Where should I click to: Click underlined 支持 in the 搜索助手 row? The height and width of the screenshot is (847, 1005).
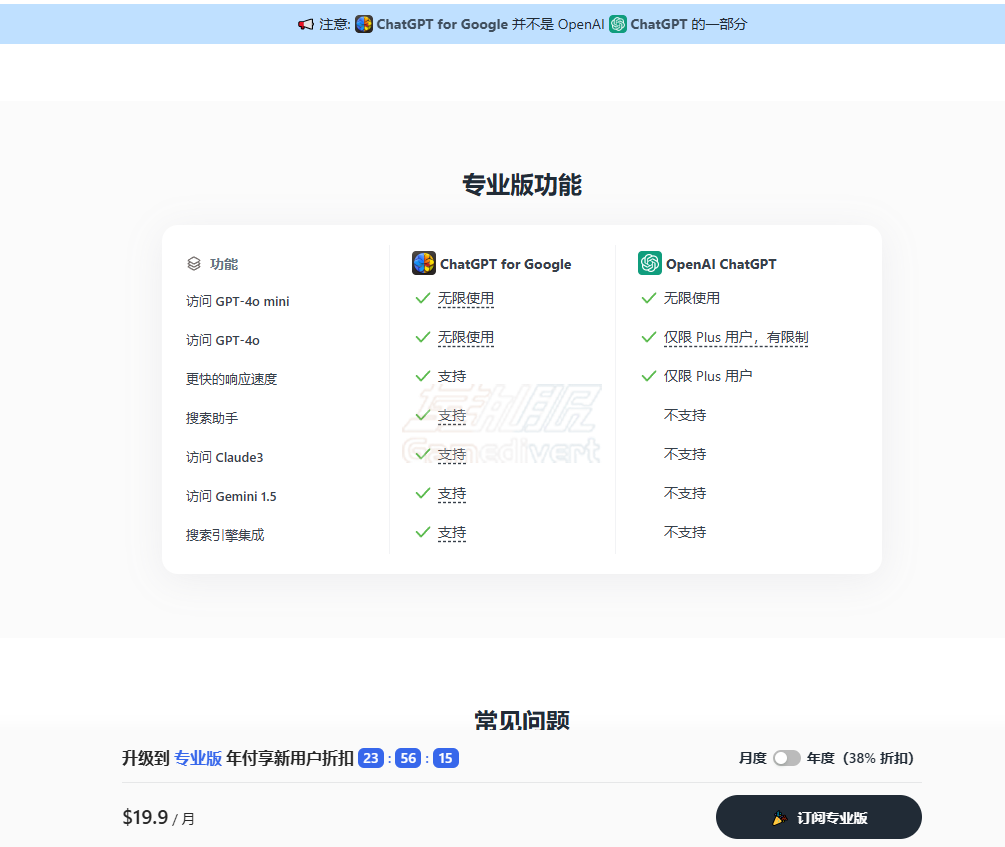point(452,416)
